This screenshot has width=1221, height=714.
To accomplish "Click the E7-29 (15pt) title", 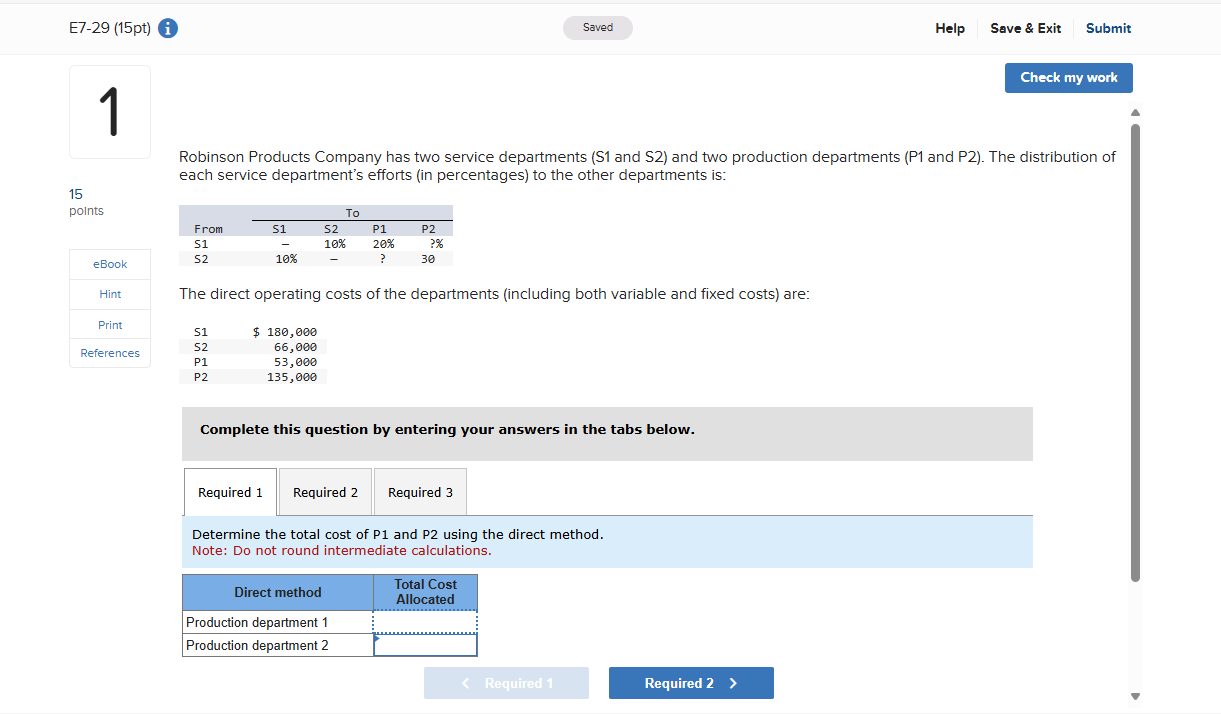I will 110,28.
